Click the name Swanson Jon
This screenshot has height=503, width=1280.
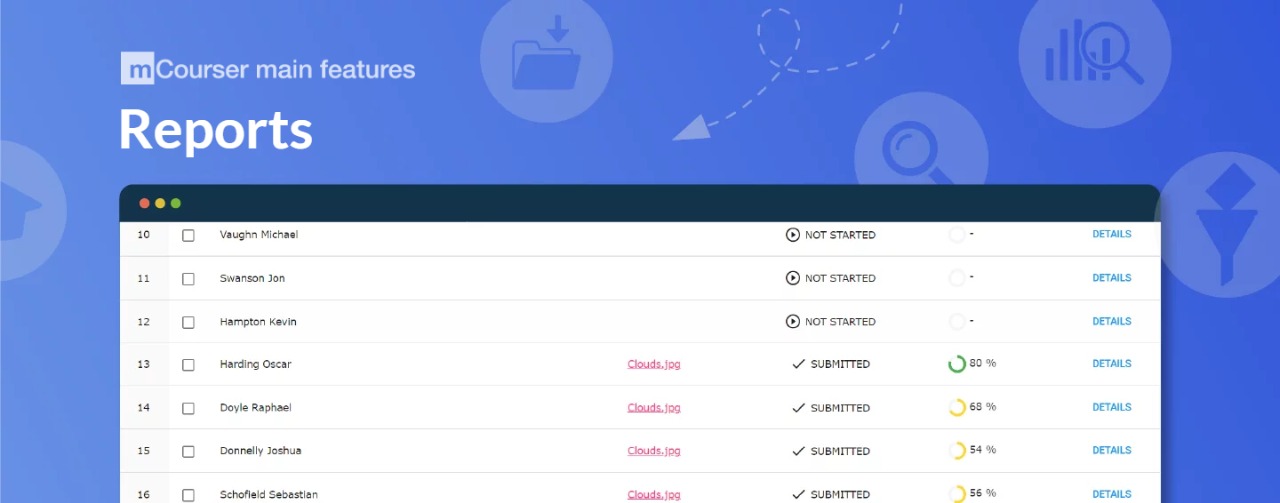coord(252,278)
